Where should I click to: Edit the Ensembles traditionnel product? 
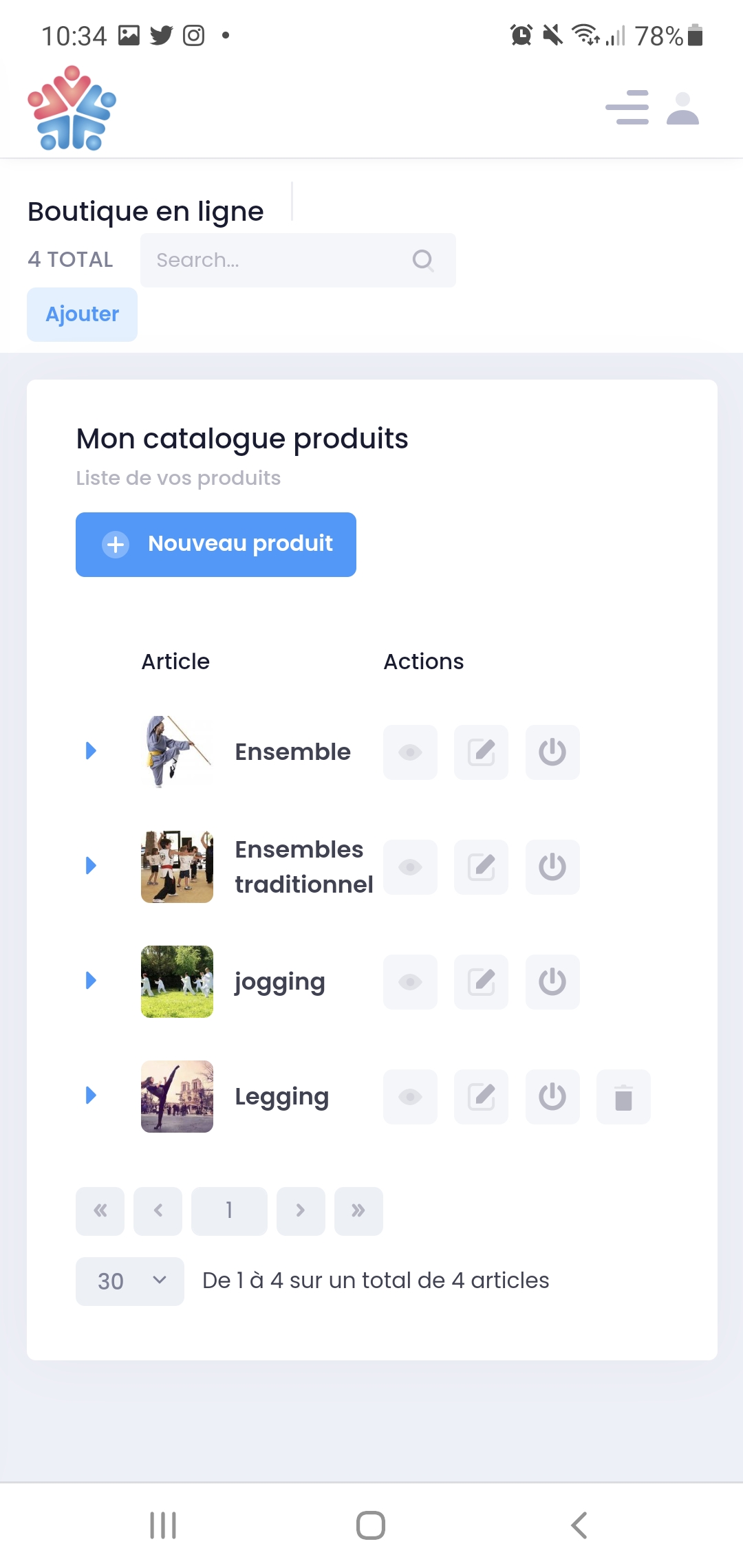[x=481, y=867]
